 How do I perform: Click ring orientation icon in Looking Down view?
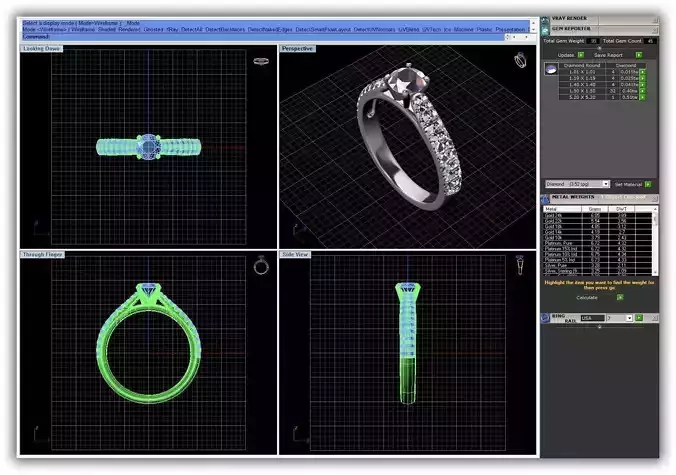pyautogui.click(x=261, y=61)
